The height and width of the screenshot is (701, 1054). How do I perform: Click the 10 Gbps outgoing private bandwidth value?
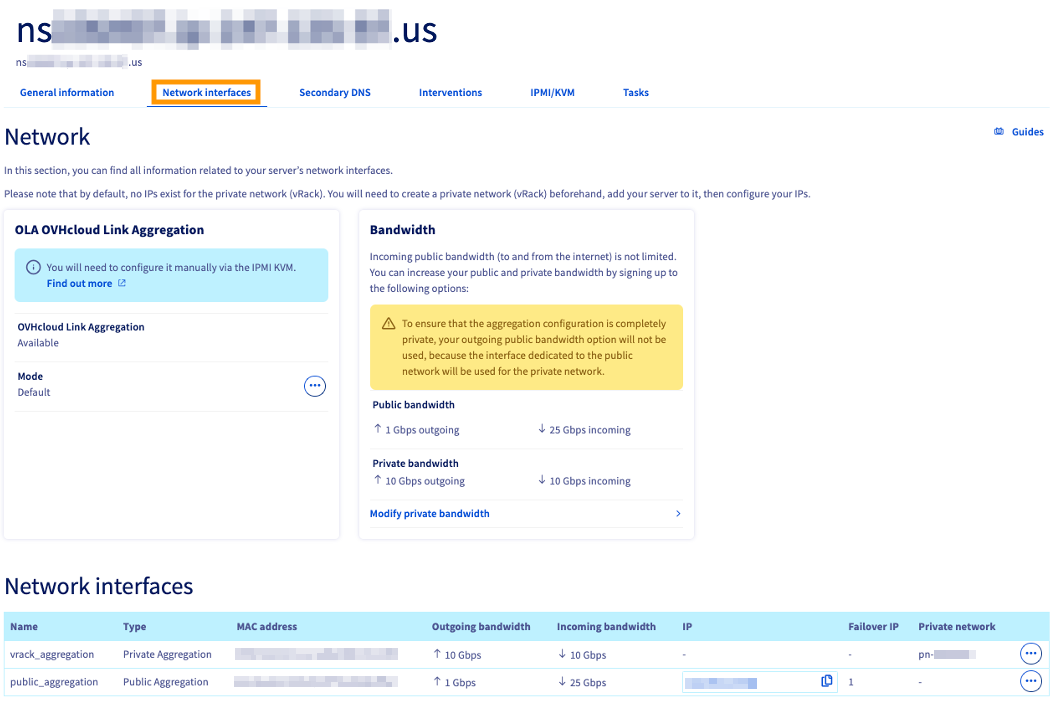click(x=419, y=481)
